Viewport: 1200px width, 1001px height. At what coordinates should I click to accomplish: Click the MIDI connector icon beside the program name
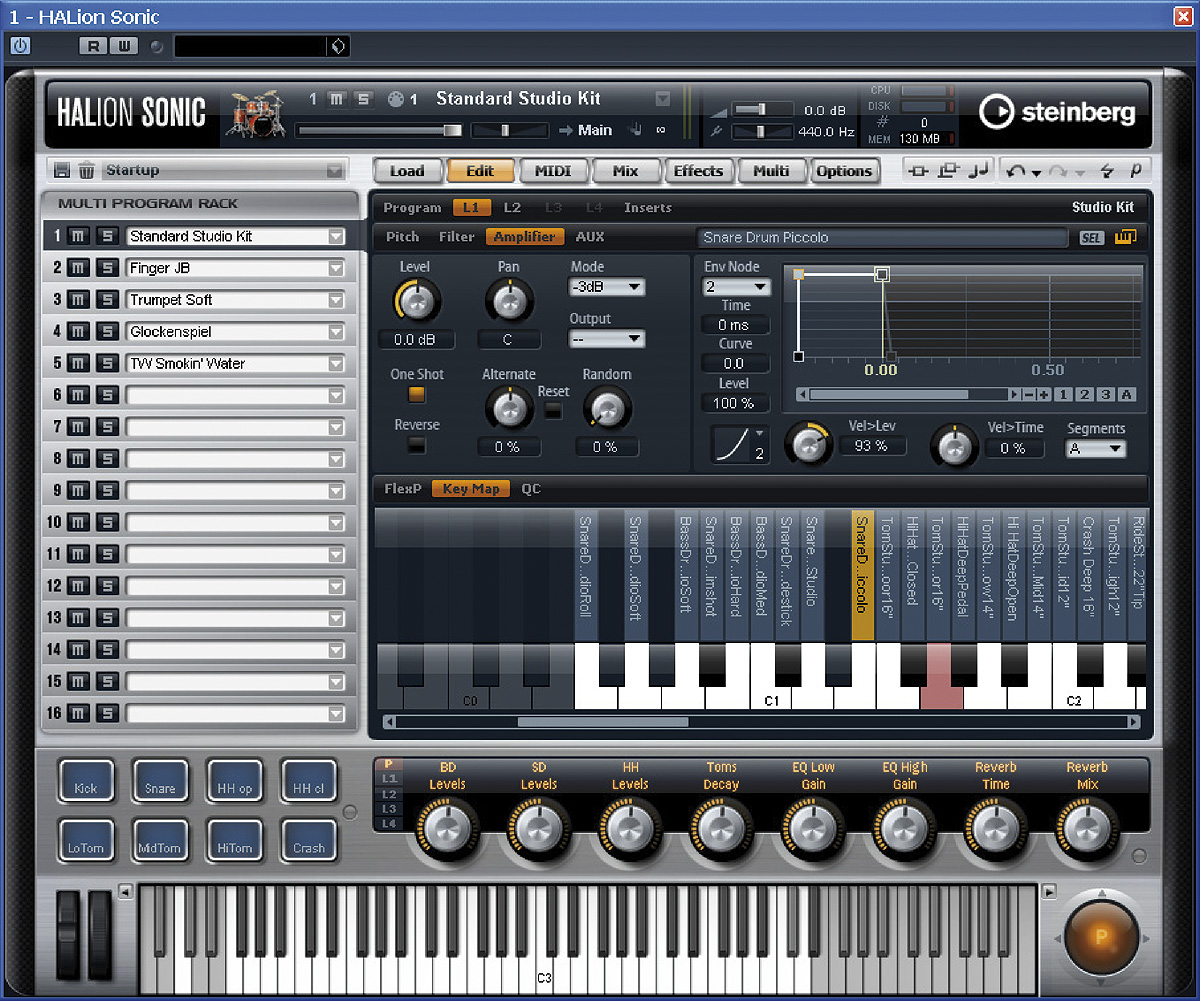coord(396,99)
